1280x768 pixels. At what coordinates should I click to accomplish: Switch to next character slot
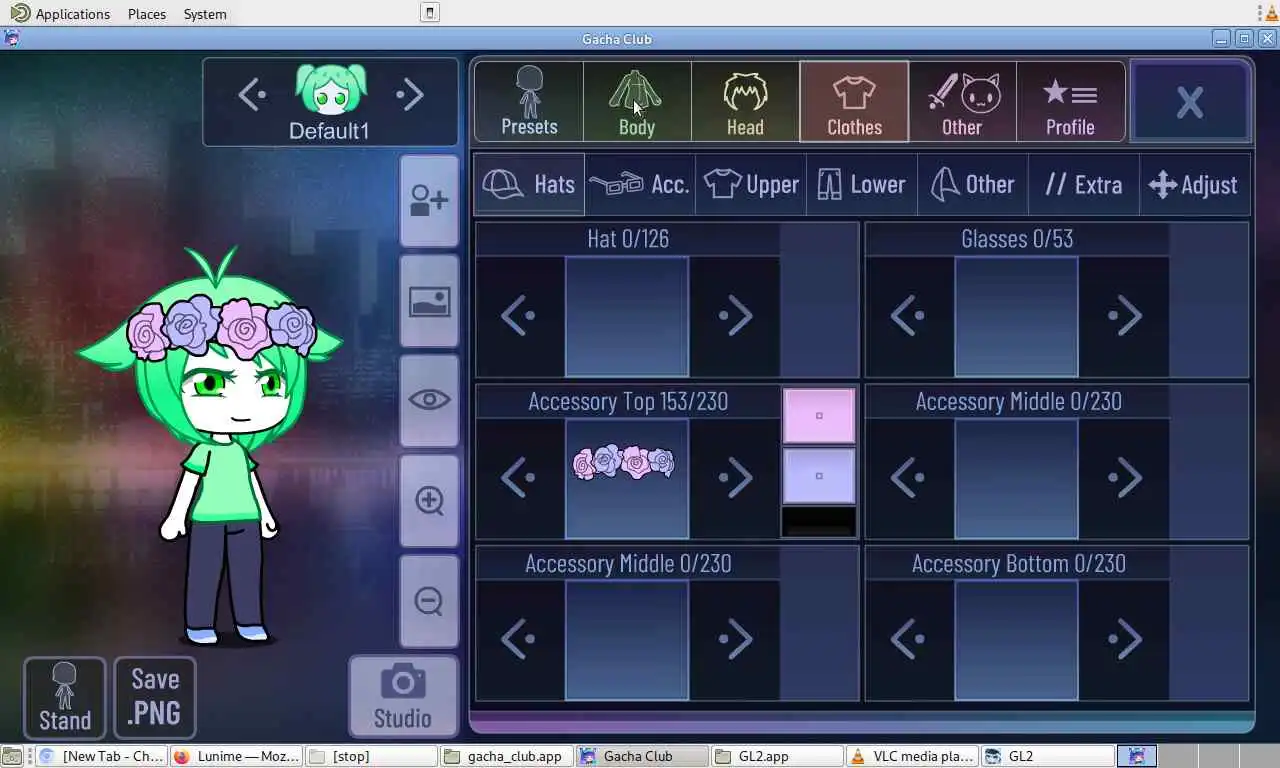click(410, 95)
